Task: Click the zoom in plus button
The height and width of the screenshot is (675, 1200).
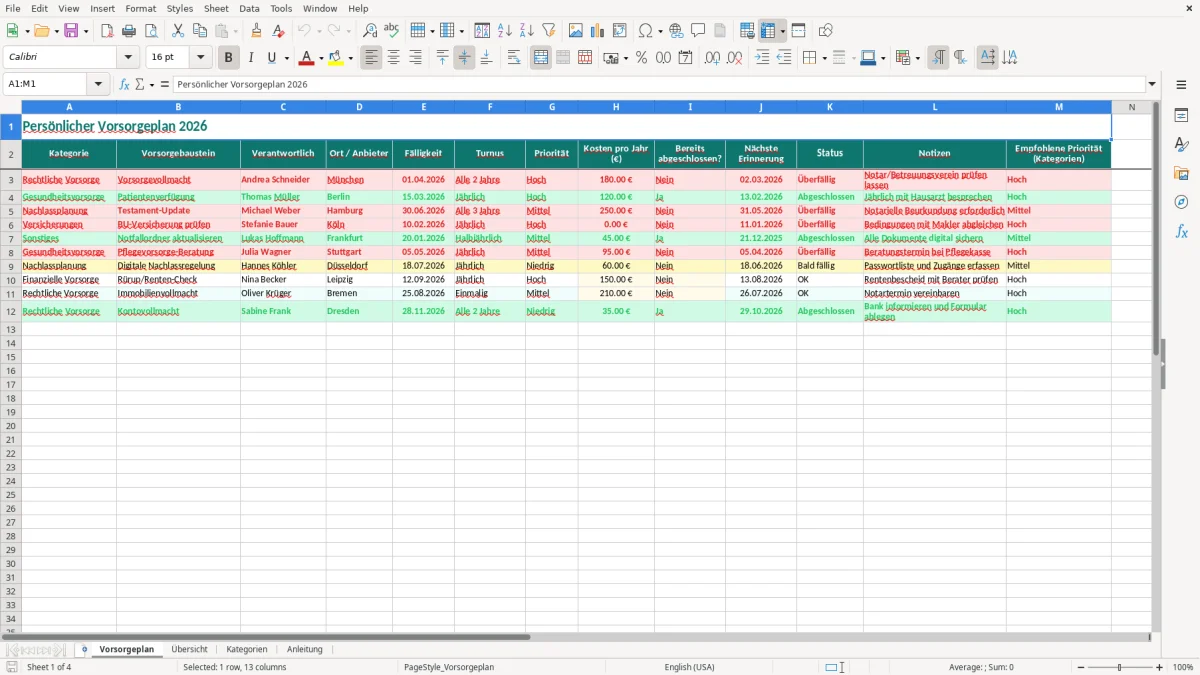Action: 1160,667
